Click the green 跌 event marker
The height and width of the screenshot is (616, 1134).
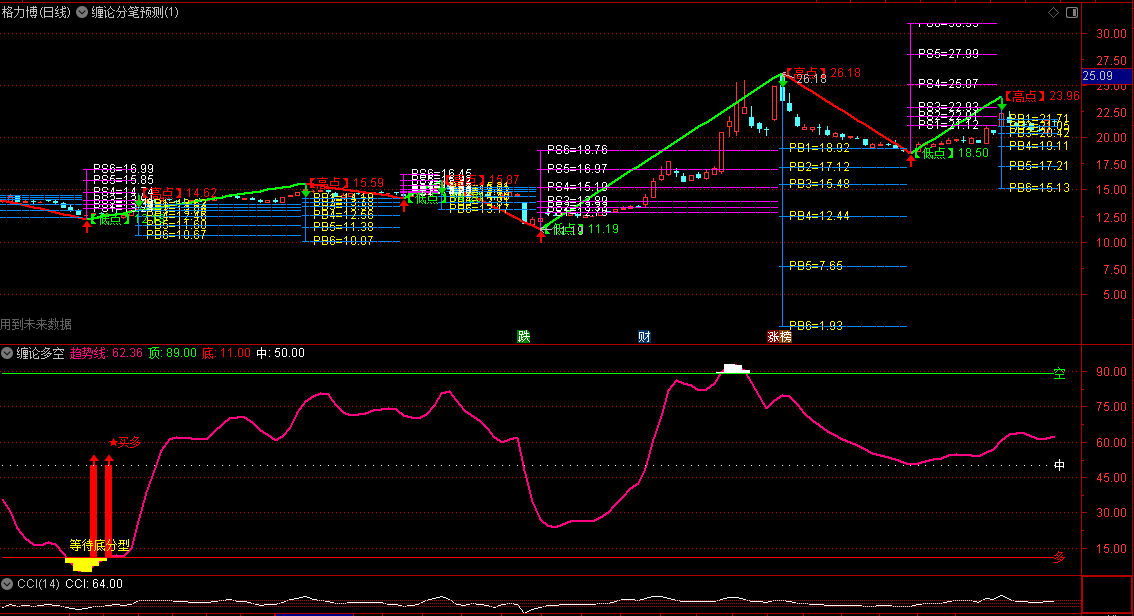point(523,336)
